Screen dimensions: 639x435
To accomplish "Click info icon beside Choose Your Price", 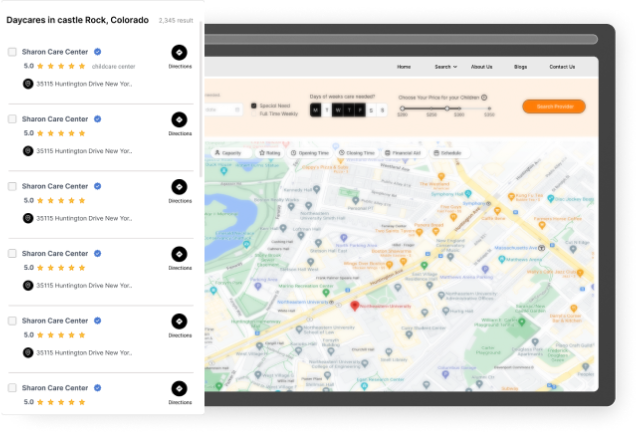I will pos(484,98).
